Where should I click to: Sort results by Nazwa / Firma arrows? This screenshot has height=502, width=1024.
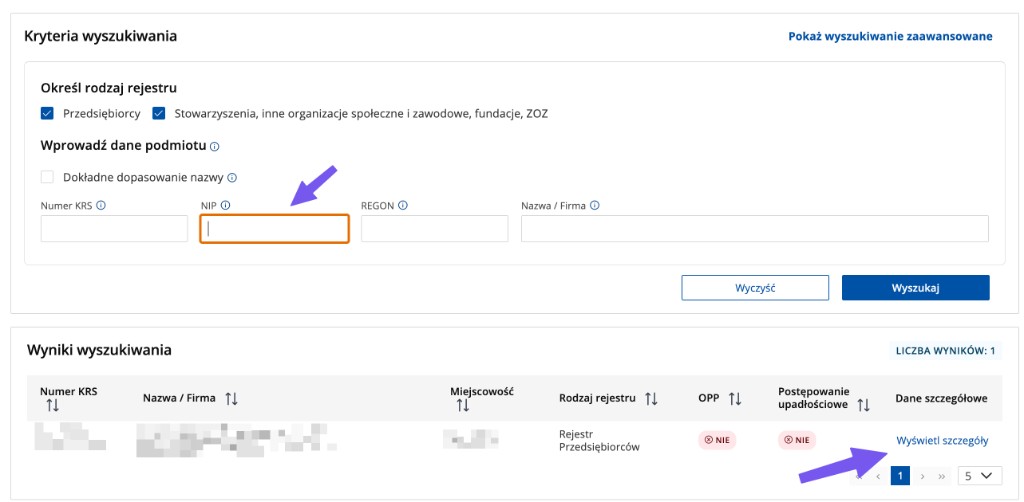[231, 398]
